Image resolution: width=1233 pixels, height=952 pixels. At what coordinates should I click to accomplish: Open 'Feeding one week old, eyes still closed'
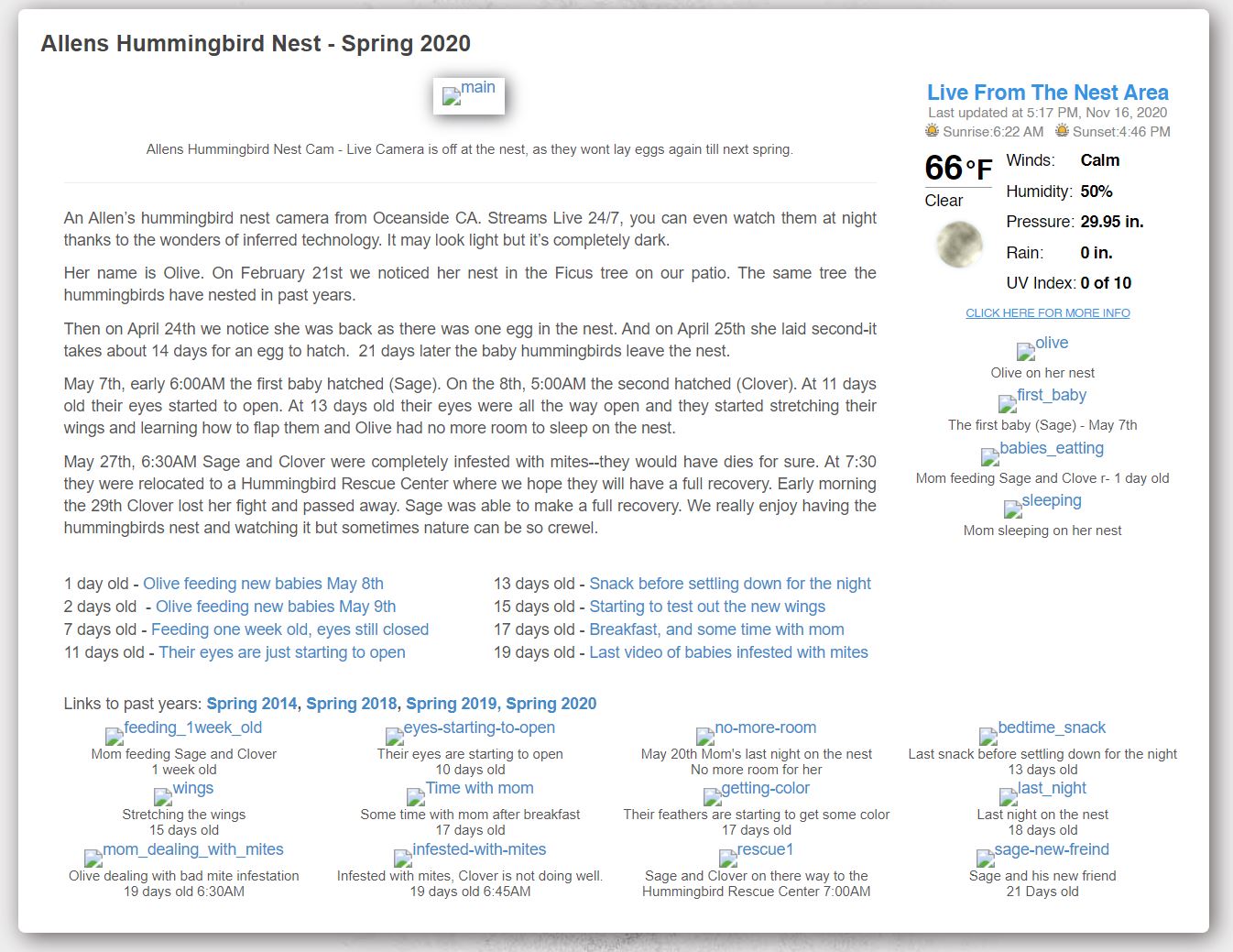(289, 629)
